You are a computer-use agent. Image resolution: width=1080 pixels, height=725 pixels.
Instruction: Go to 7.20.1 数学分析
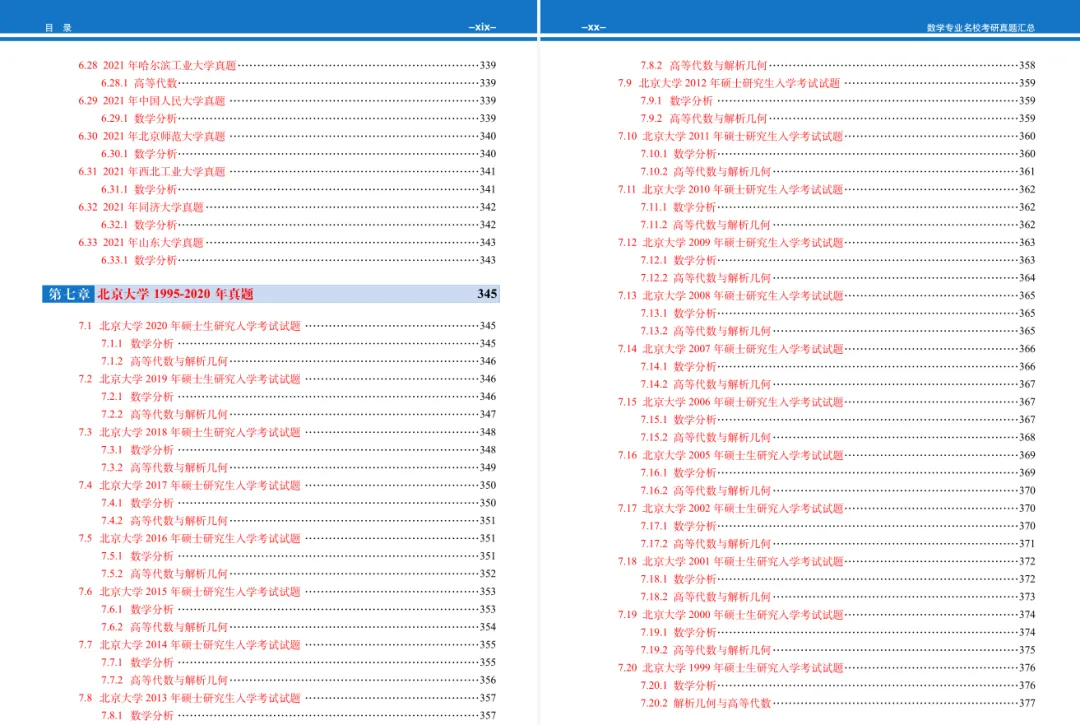pyautogui.click(x=838, y=686)
